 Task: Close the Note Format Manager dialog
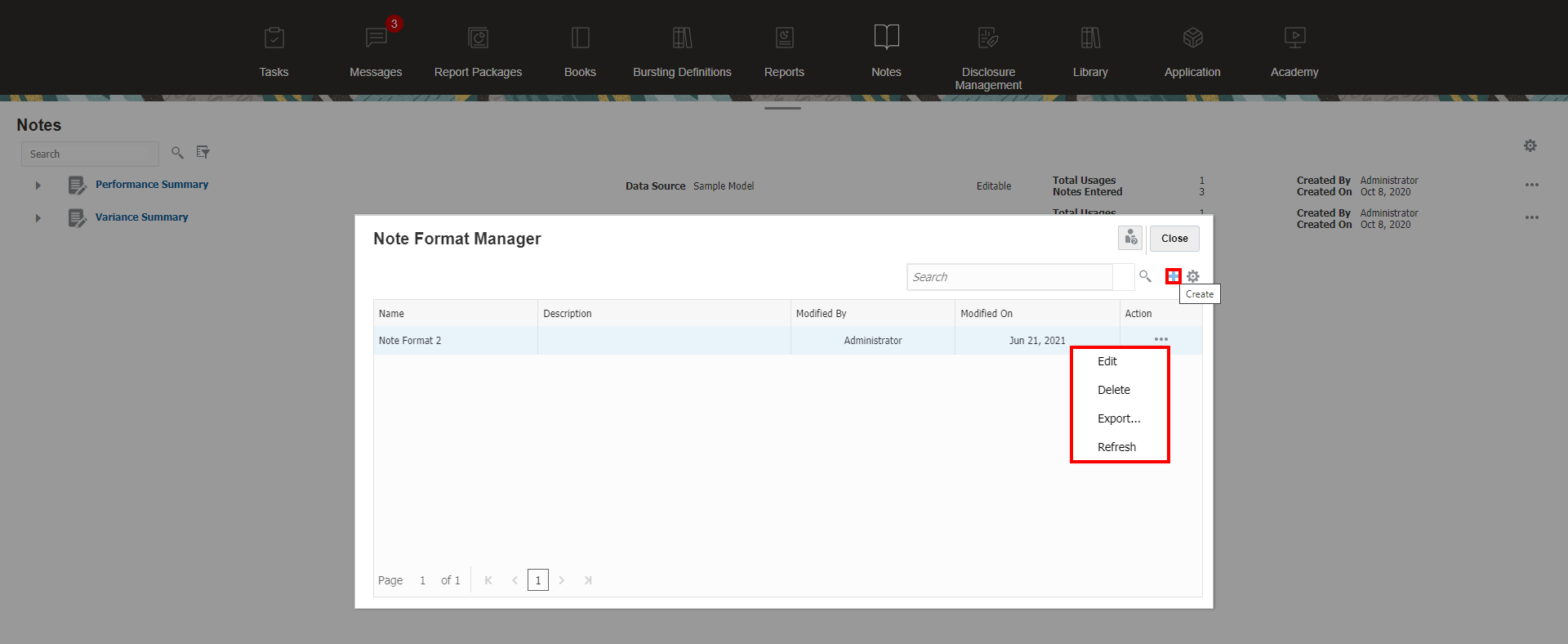point(1174,238)
